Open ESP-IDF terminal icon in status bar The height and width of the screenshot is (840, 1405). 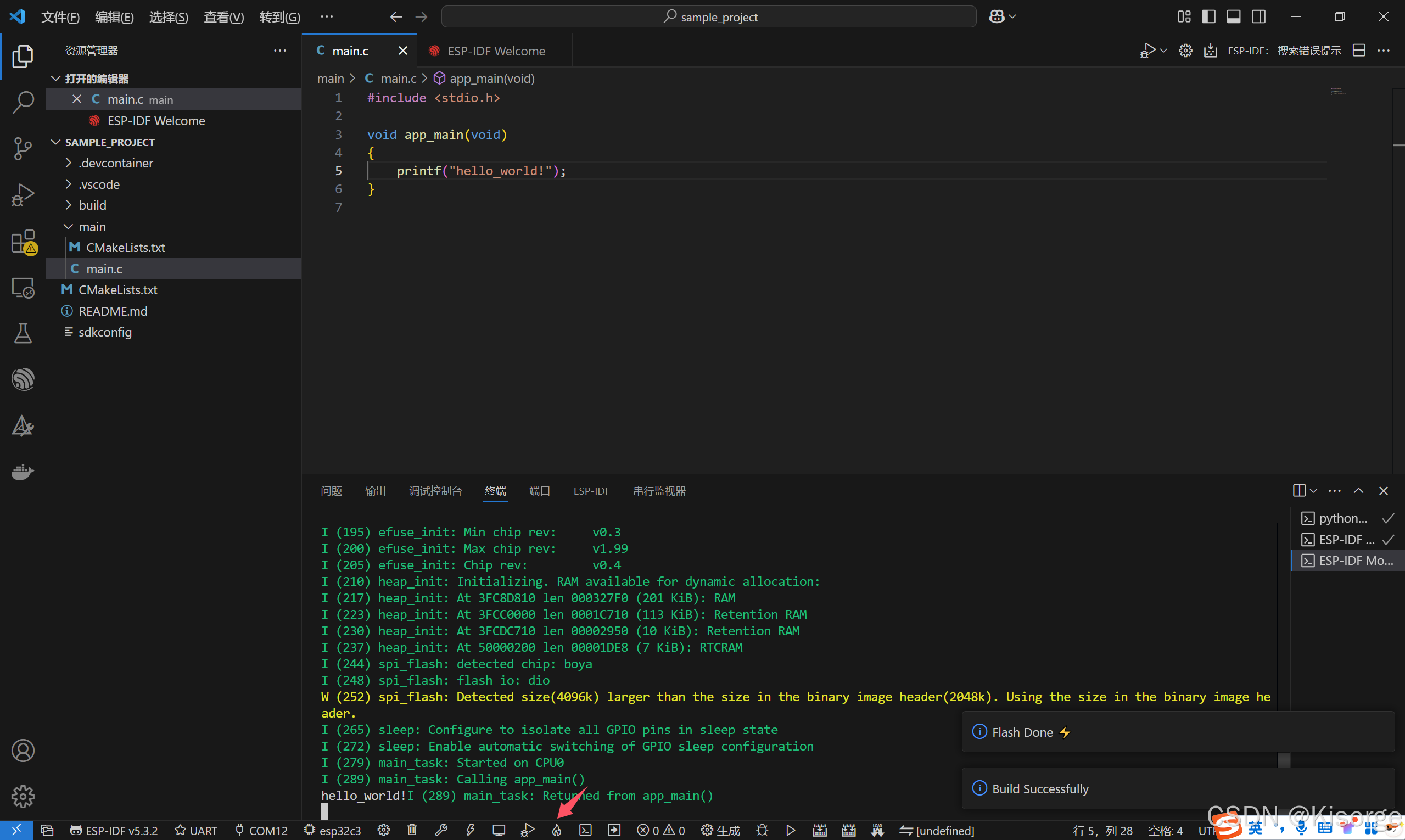pos(585,830)
